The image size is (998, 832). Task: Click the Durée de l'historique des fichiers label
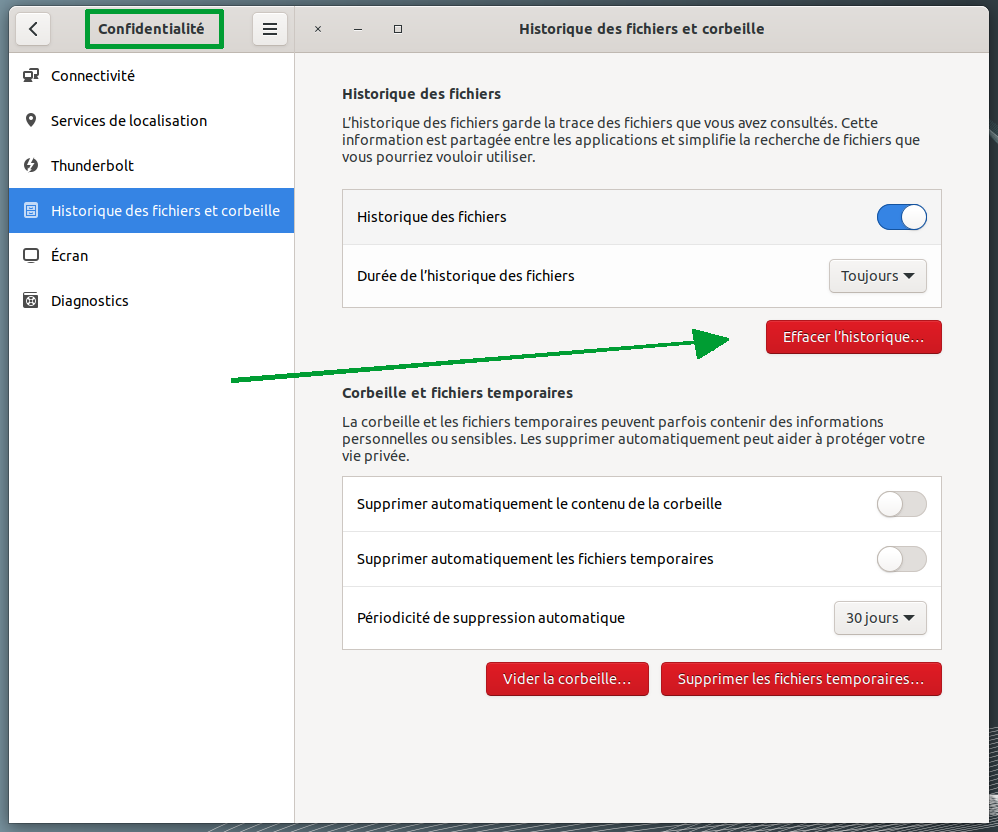pos(465,276)
